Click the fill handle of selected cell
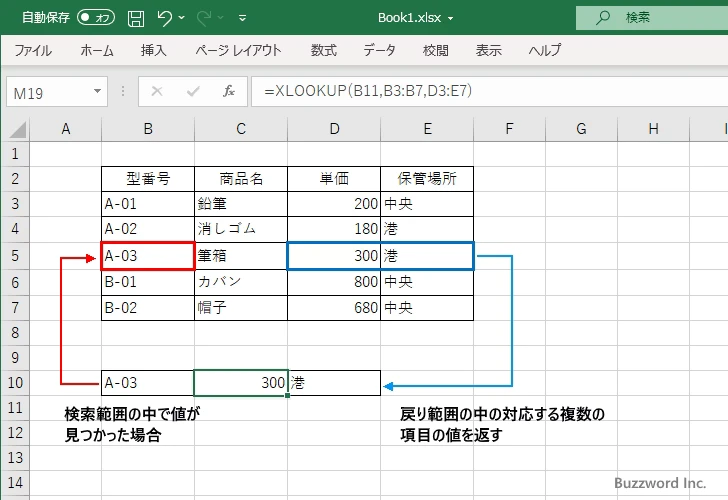The width and height of the screenshot is (728, 500). click(288, 396)
